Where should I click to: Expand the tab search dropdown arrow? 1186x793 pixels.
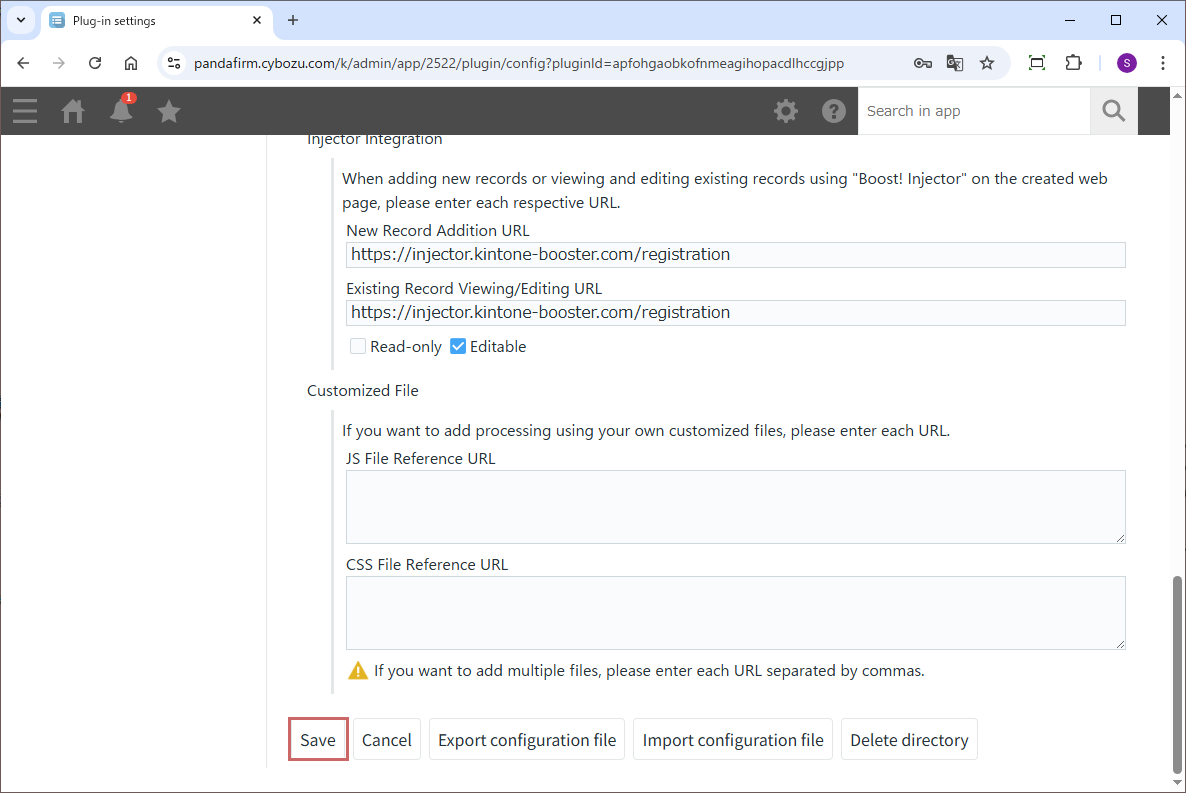coord(20,20)
